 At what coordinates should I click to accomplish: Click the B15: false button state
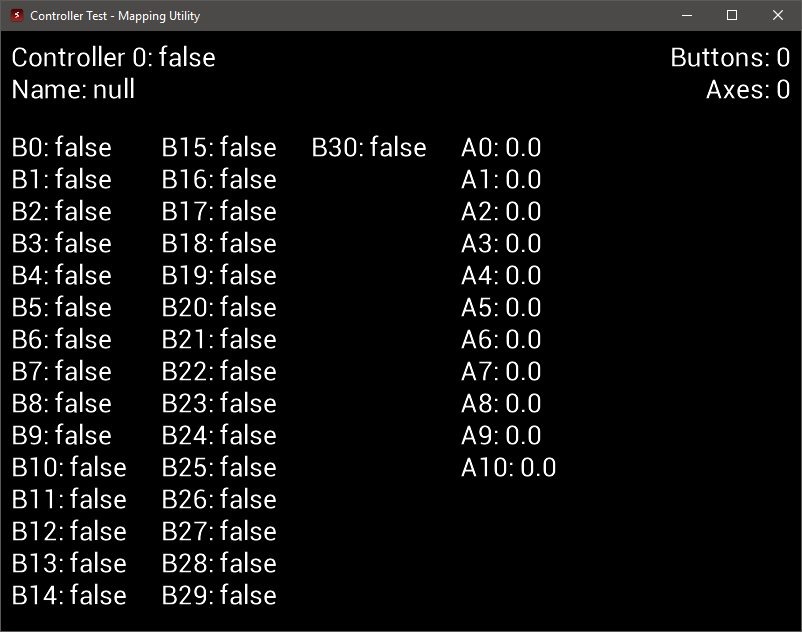tap(219, 147)
